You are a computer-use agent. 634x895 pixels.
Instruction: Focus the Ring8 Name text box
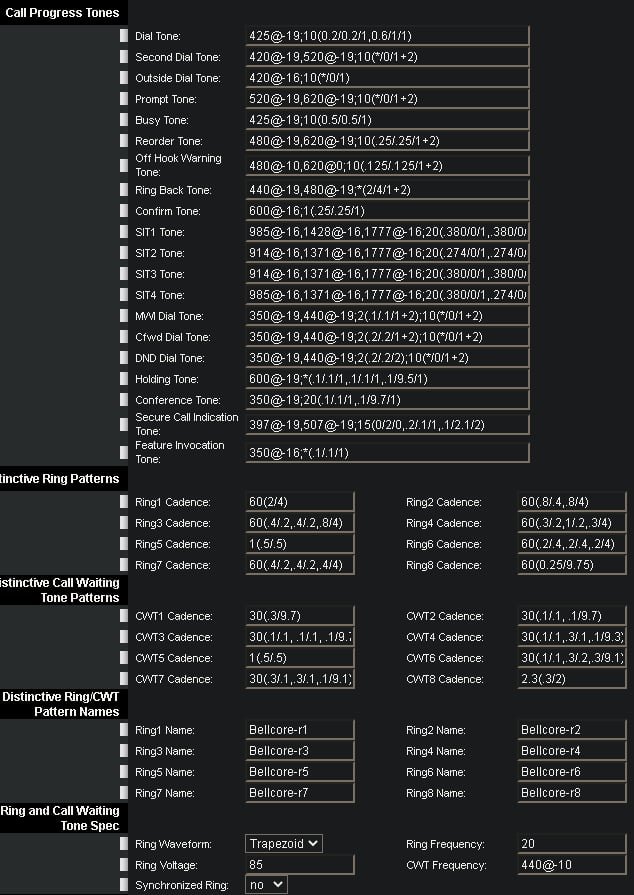(x=572, y=793)
